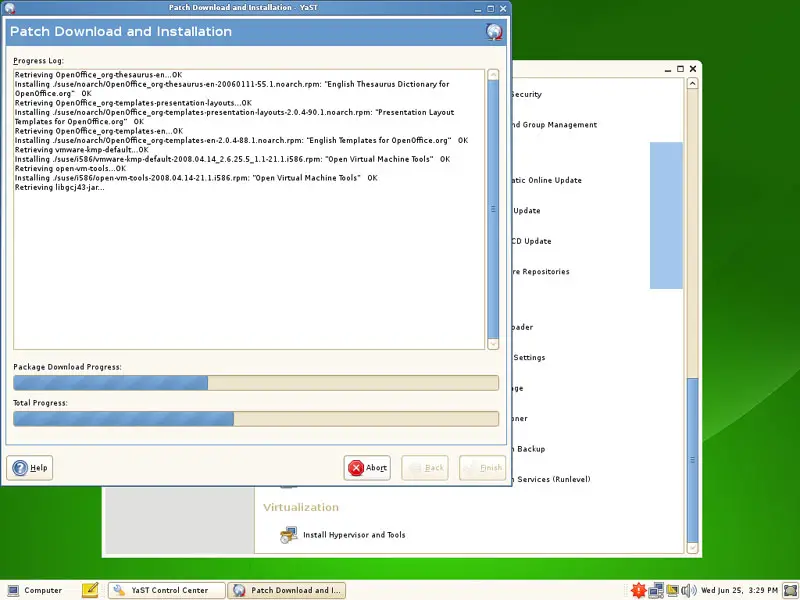Click the Back button
Screen dimensions: 800x600
pyautogui.click(x=425, y=468)
